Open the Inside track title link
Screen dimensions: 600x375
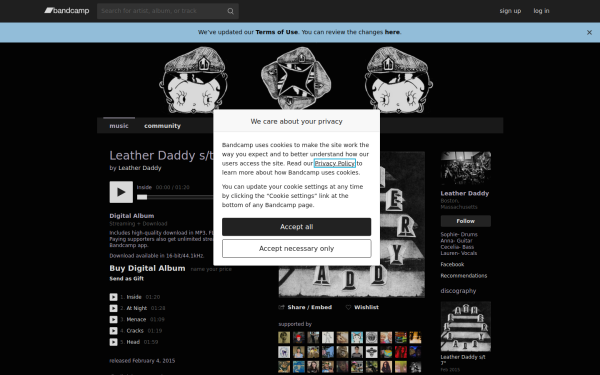pyautogui.click(x=134, y=297)
